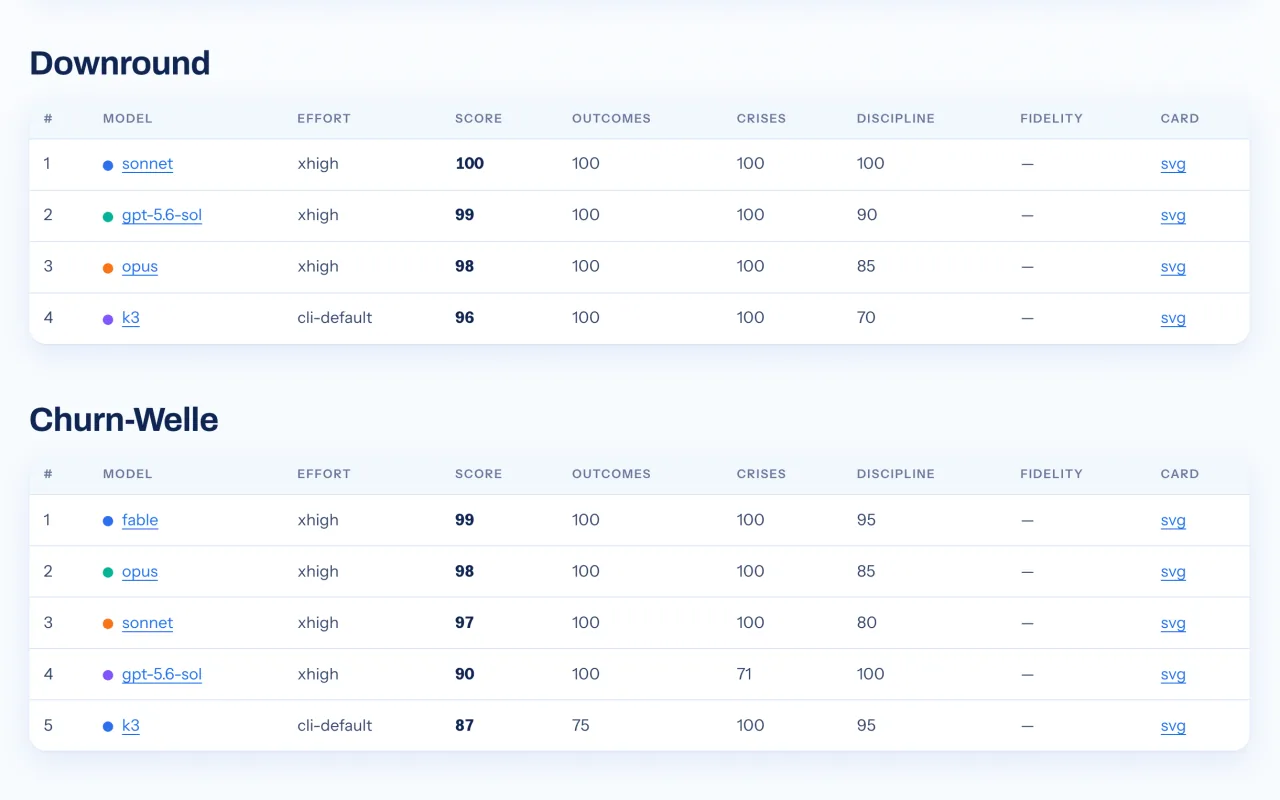Viewport: 1280px width, 800px height.
Task: Click the Churn-Welle section heading
Action: pyautogui.click(x=124, y=419)
